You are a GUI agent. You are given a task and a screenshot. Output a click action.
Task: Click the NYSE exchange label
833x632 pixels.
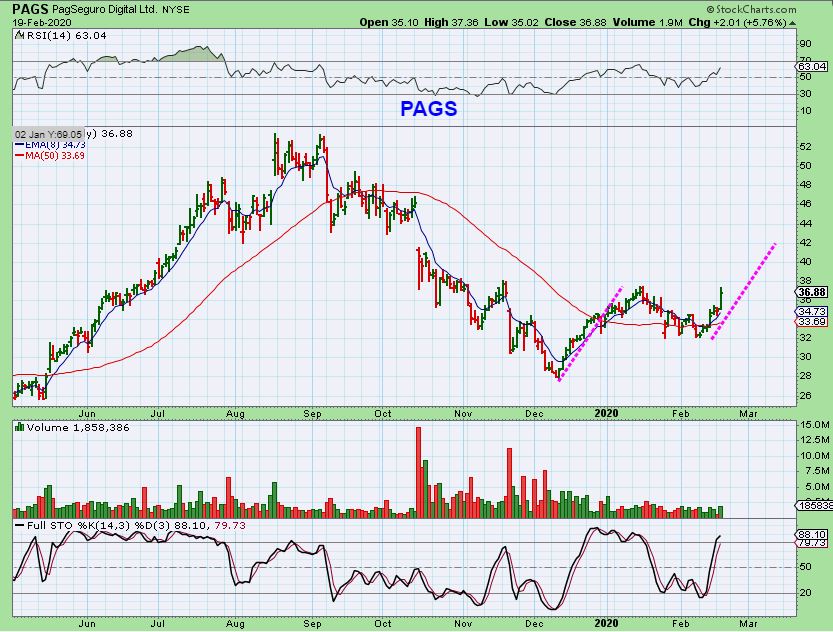(x=176, y=9)
